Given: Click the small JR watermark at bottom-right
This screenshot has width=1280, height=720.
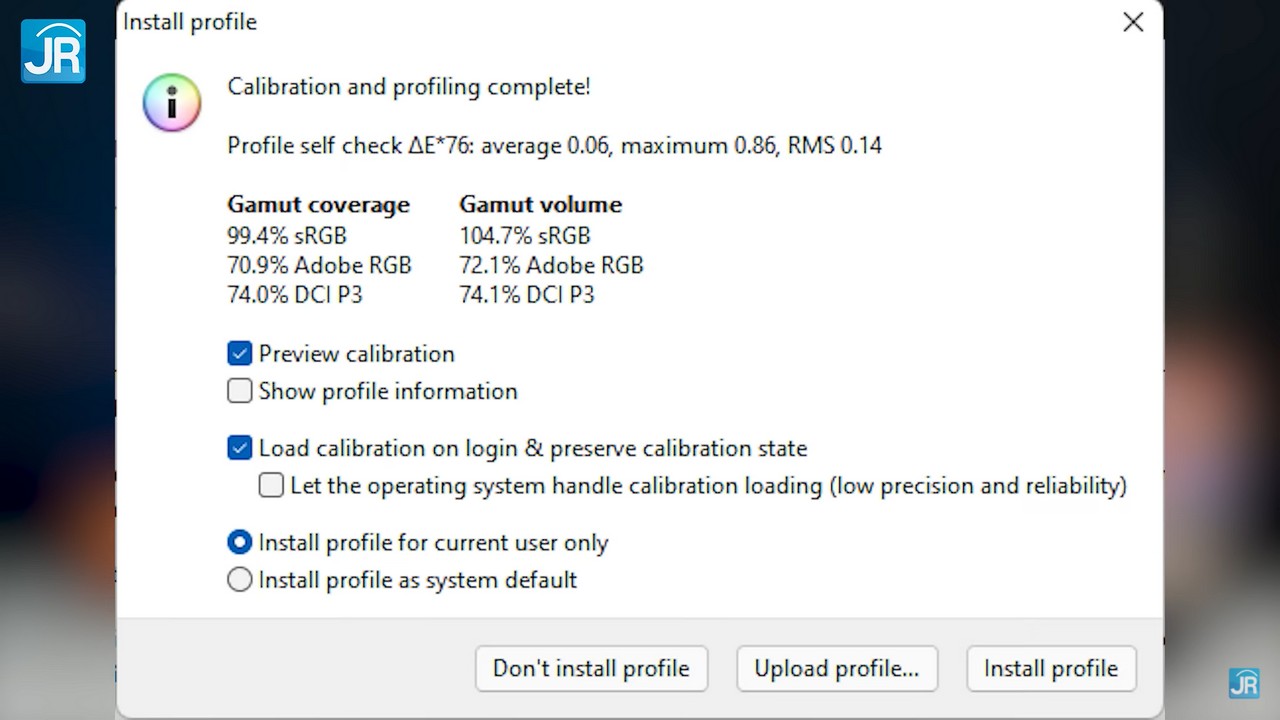Looking at the screenshot, I should [1244, 682].
